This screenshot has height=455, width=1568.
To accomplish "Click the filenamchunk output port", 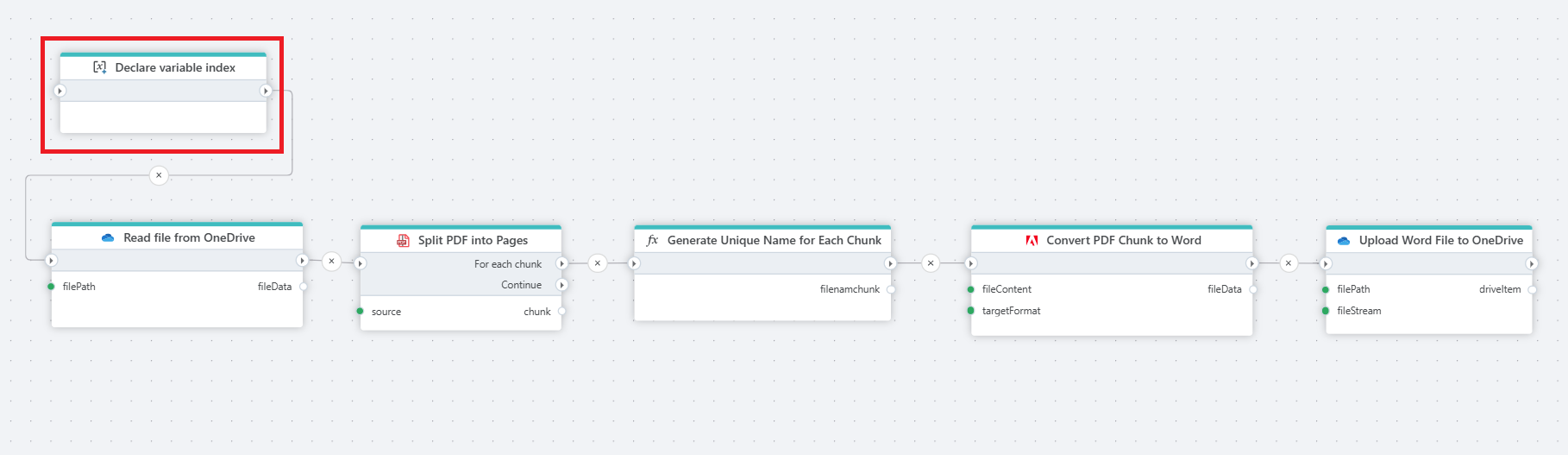I will pyautogui.click(x=891, y=289).
